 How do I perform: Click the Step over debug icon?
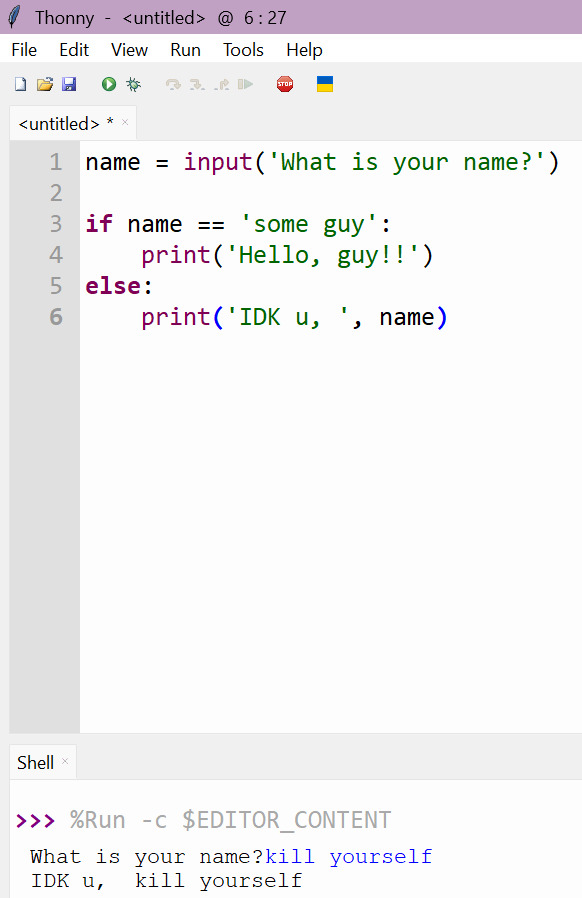pos(173,85)
